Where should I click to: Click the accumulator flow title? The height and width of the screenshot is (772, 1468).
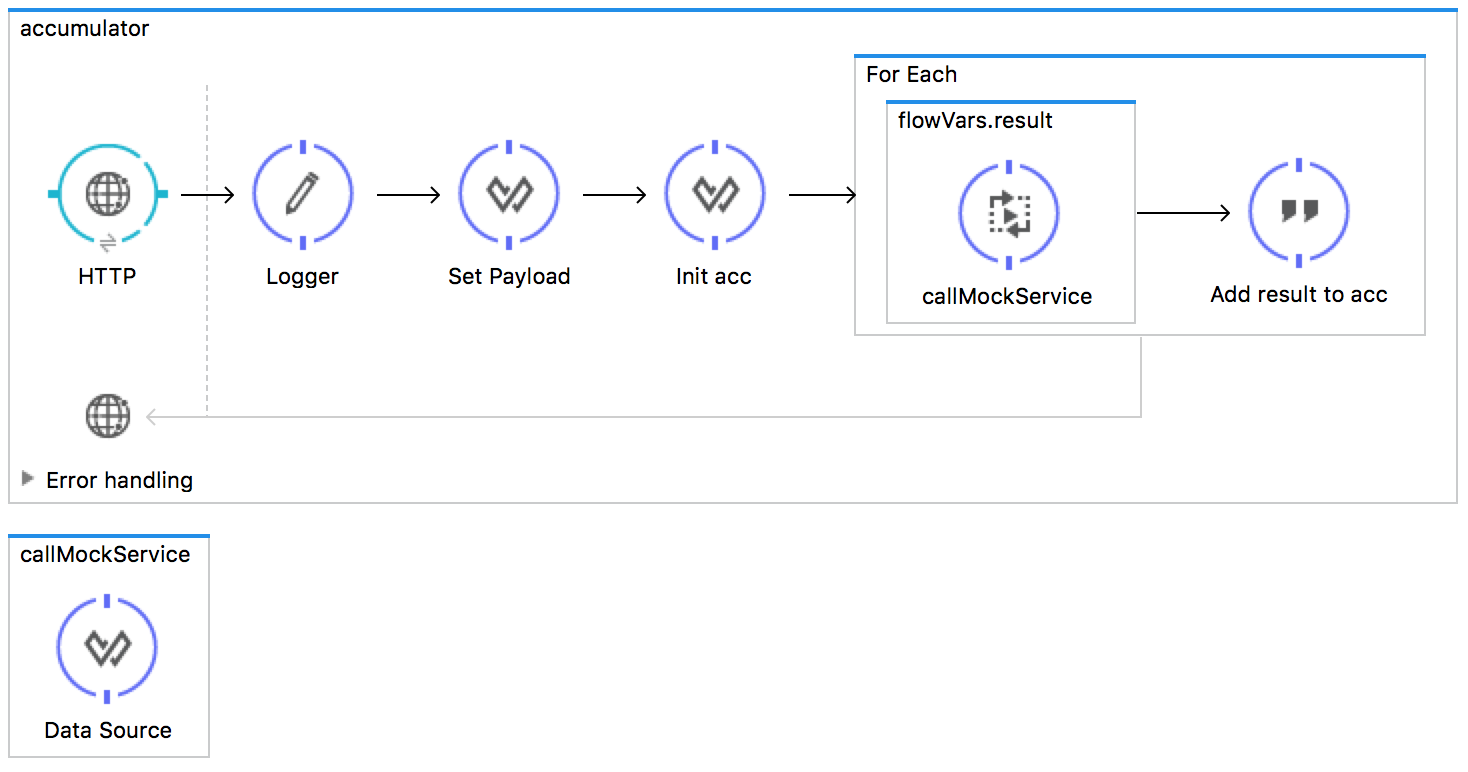tap(85, 28)
